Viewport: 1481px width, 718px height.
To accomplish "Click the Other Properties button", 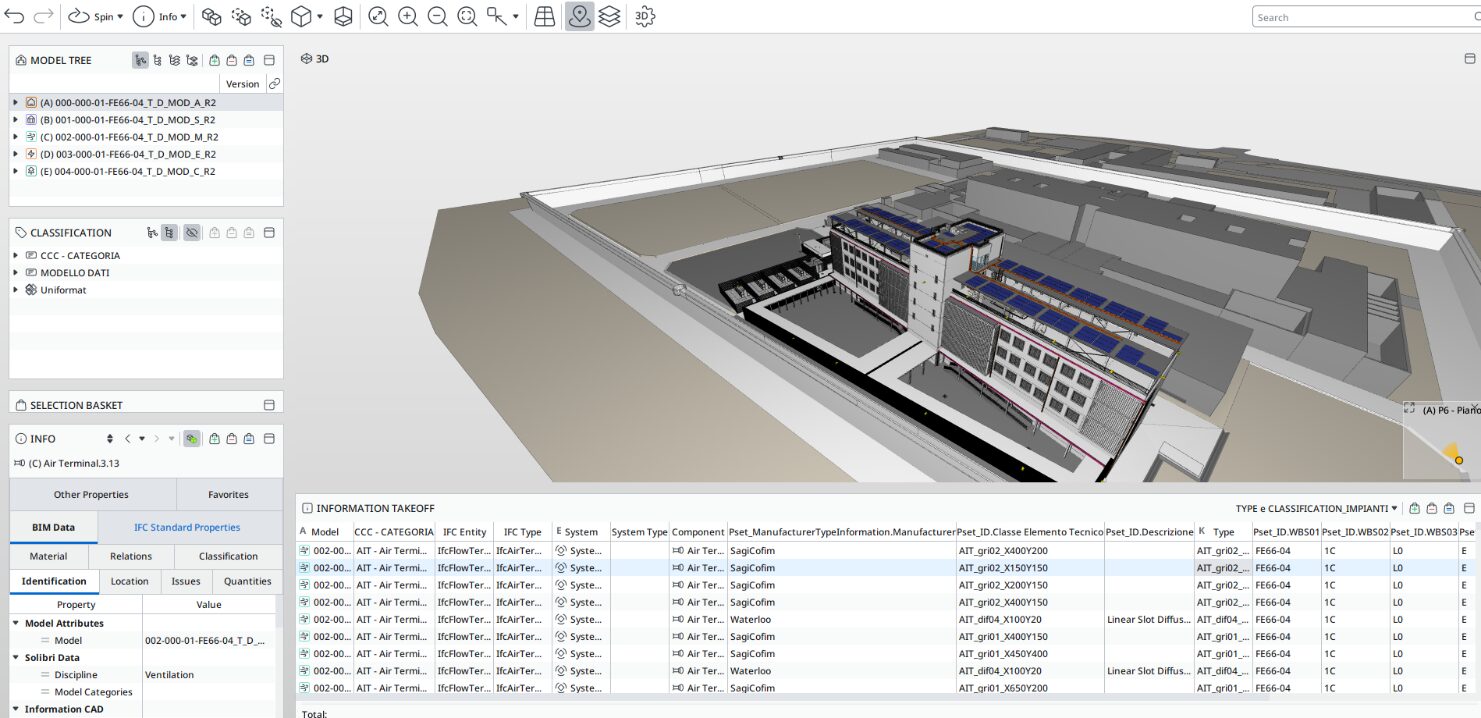I will tap(91, 495).
